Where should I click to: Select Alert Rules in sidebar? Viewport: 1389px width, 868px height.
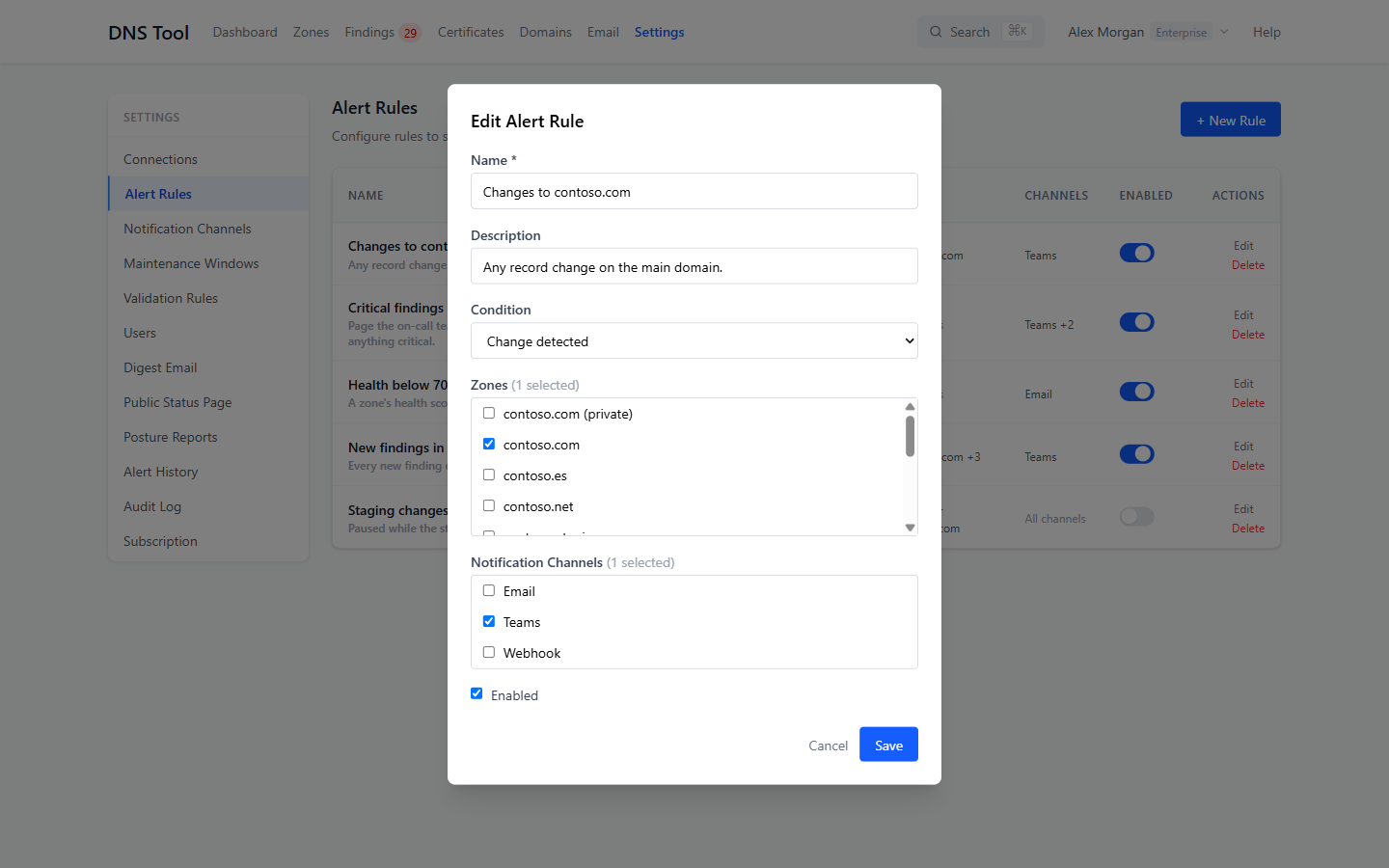coord(208,194)
